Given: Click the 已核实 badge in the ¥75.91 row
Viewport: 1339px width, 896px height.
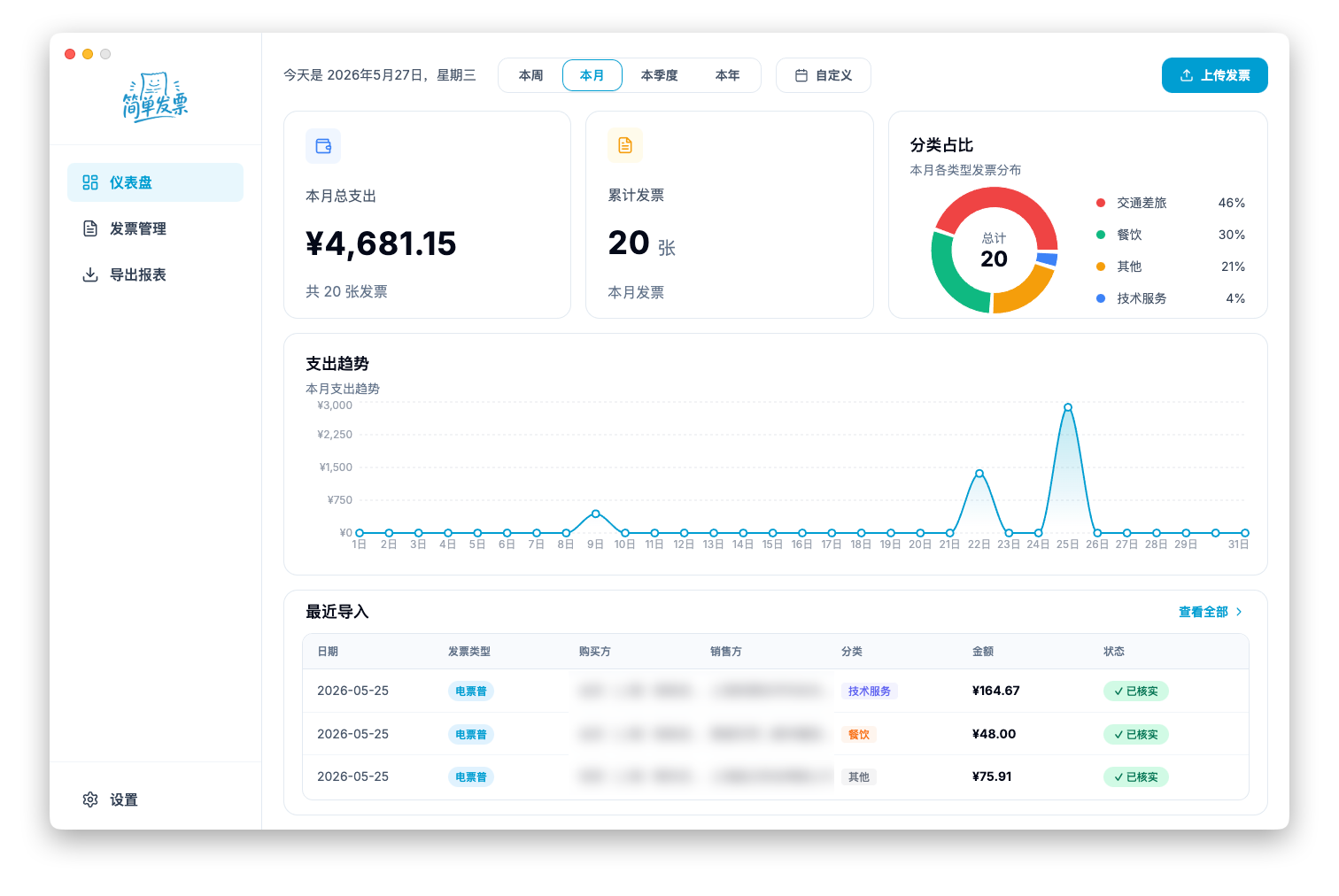Looking at the screenshot, I should coord(1136,777).
